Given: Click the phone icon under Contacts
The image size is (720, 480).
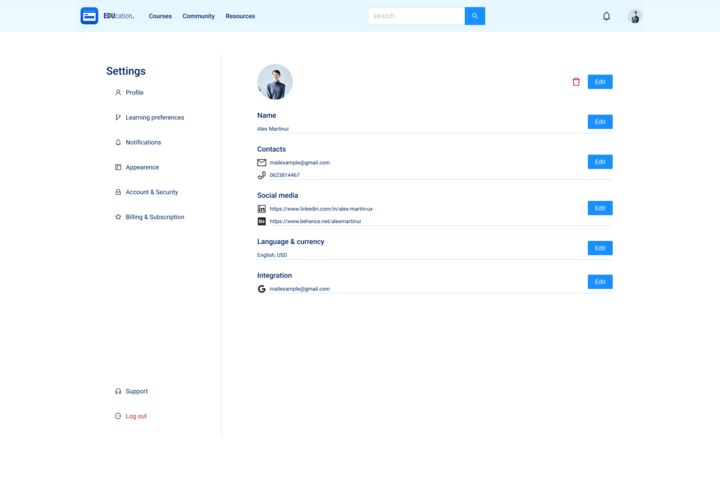Looking at the screenshot, I should (x=261, y=175).
